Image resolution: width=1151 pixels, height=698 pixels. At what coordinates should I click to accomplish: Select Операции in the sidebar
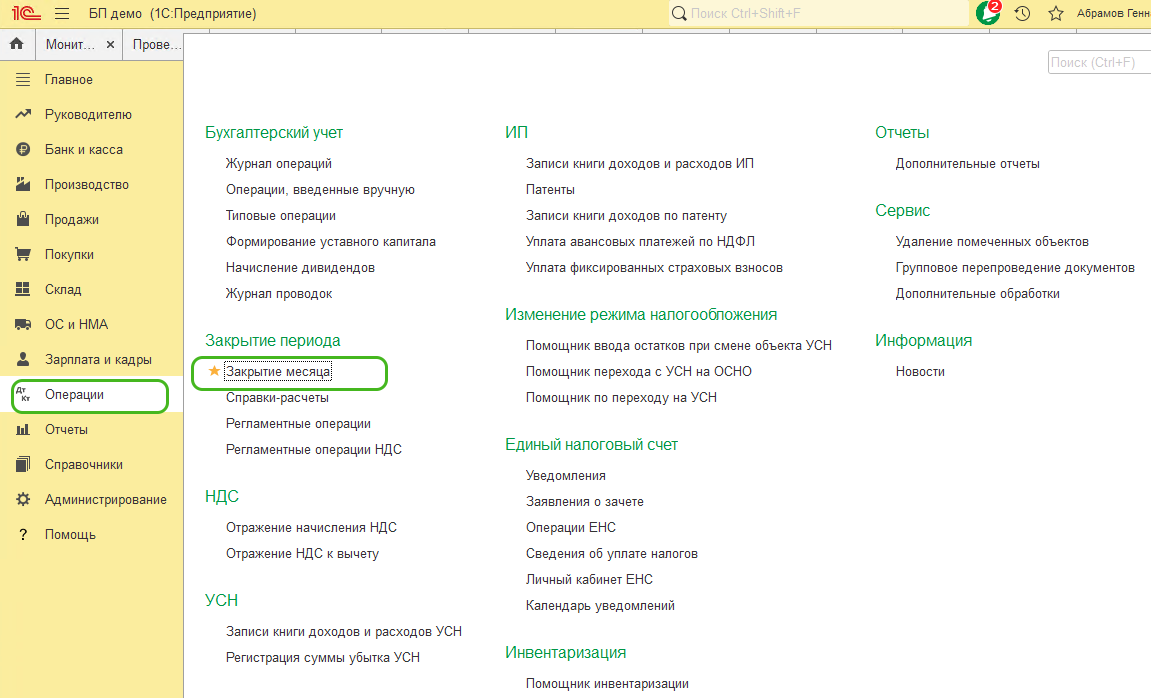click(x=74, y=395)
